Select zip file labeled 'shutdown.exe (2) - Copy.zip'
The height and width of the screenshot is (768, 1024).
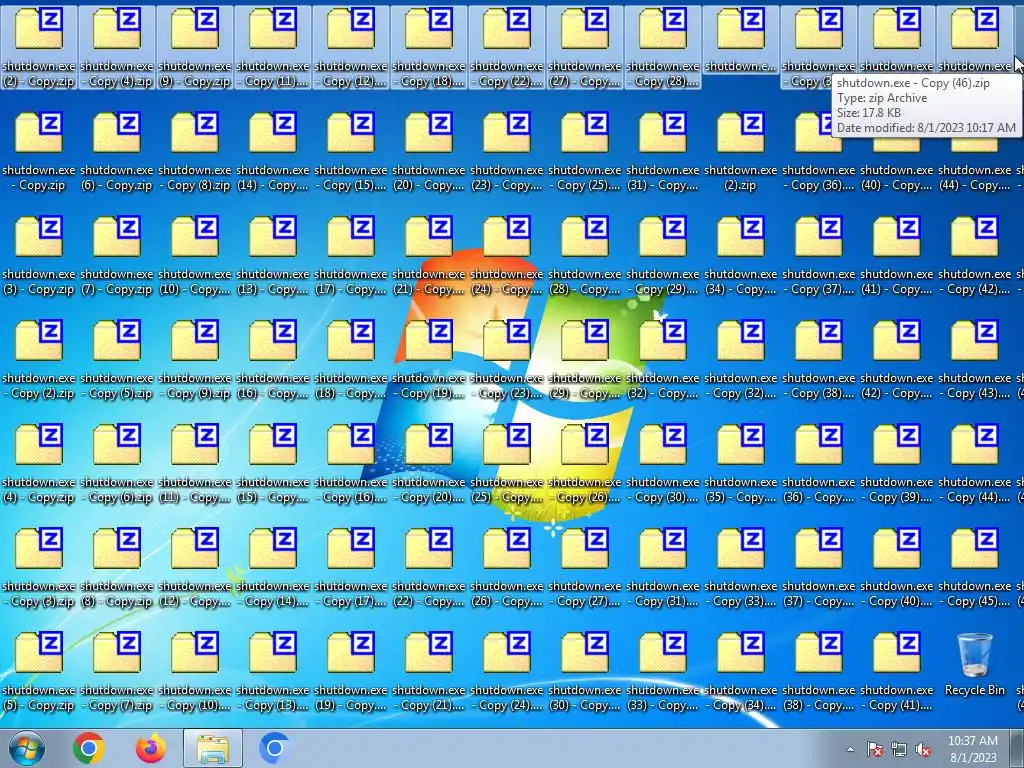[x=39, y=48]
